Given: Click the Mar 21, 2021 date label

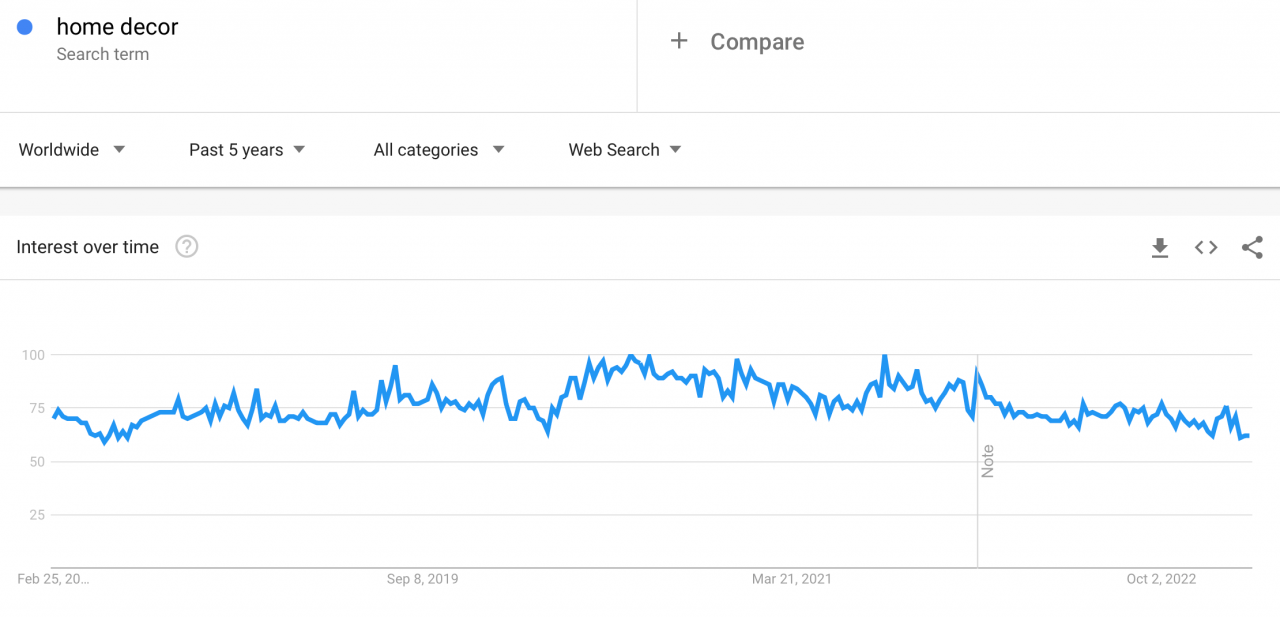Looking at the screenshot, I should point(791,578).
